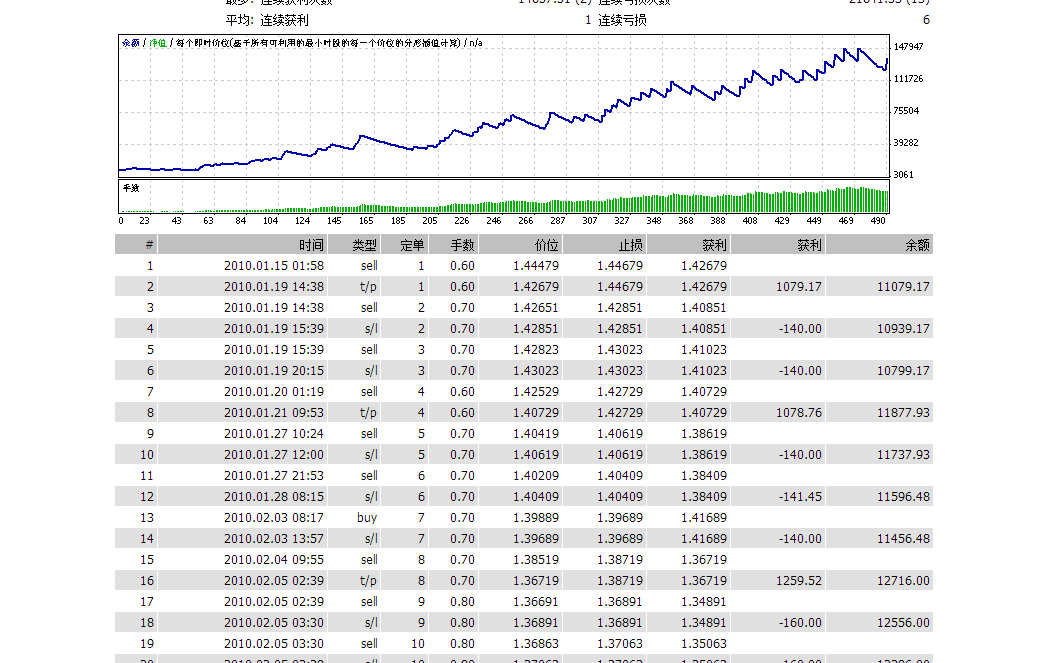Screen dimensions: 1039x663
Task: Select the balance value 11079.17
Action: tap(903, 287)
